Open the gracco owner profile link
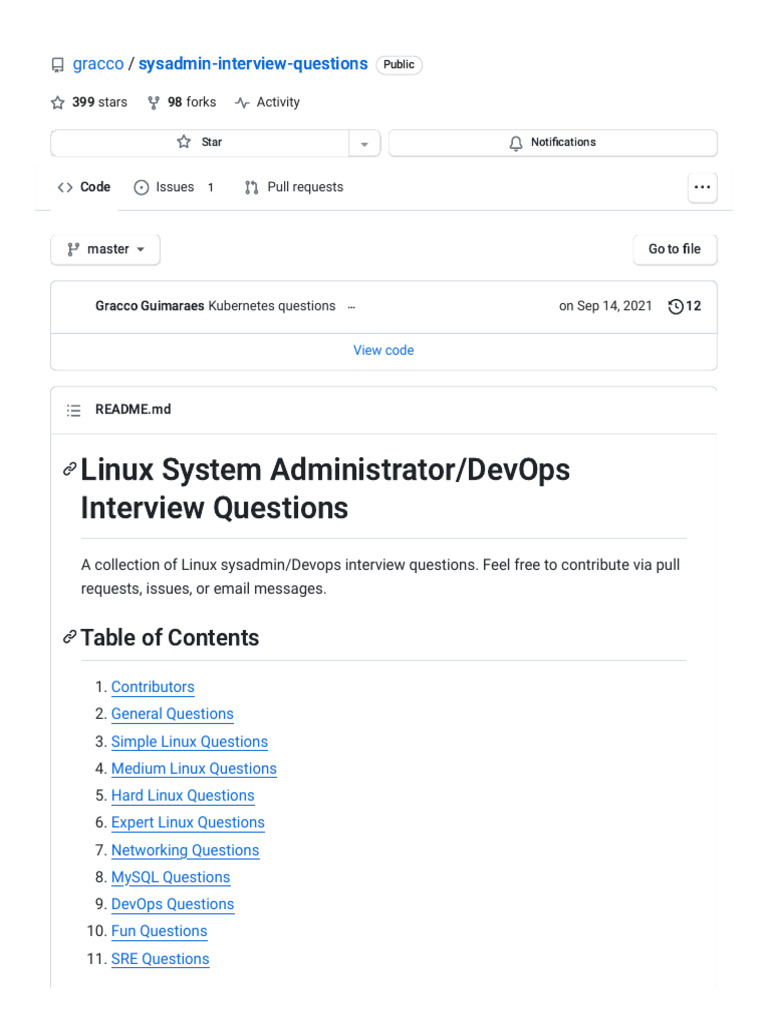The height and width of the screenshot is (1024, 768). click(x=98, y=64)
